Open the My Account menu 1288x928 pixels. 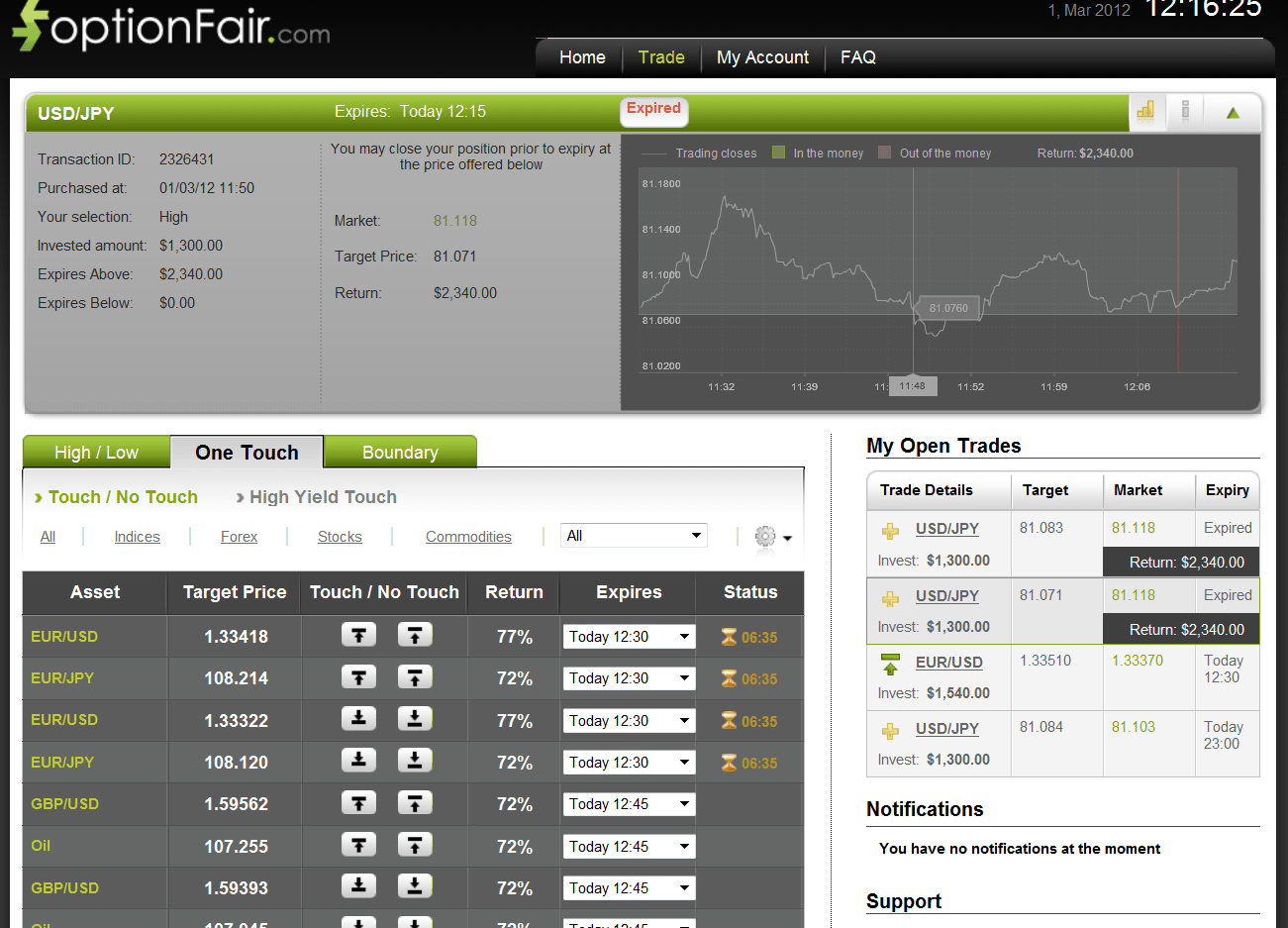pos(761,57)
